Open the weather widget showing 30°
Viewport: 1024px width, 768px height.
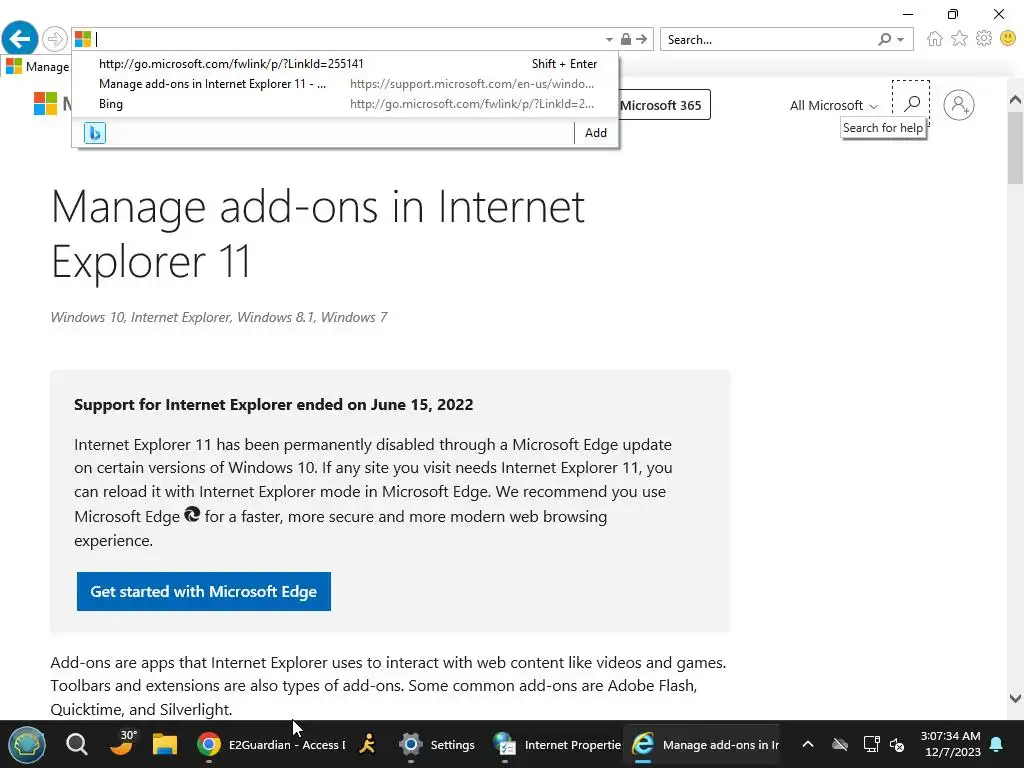[121, 743]
